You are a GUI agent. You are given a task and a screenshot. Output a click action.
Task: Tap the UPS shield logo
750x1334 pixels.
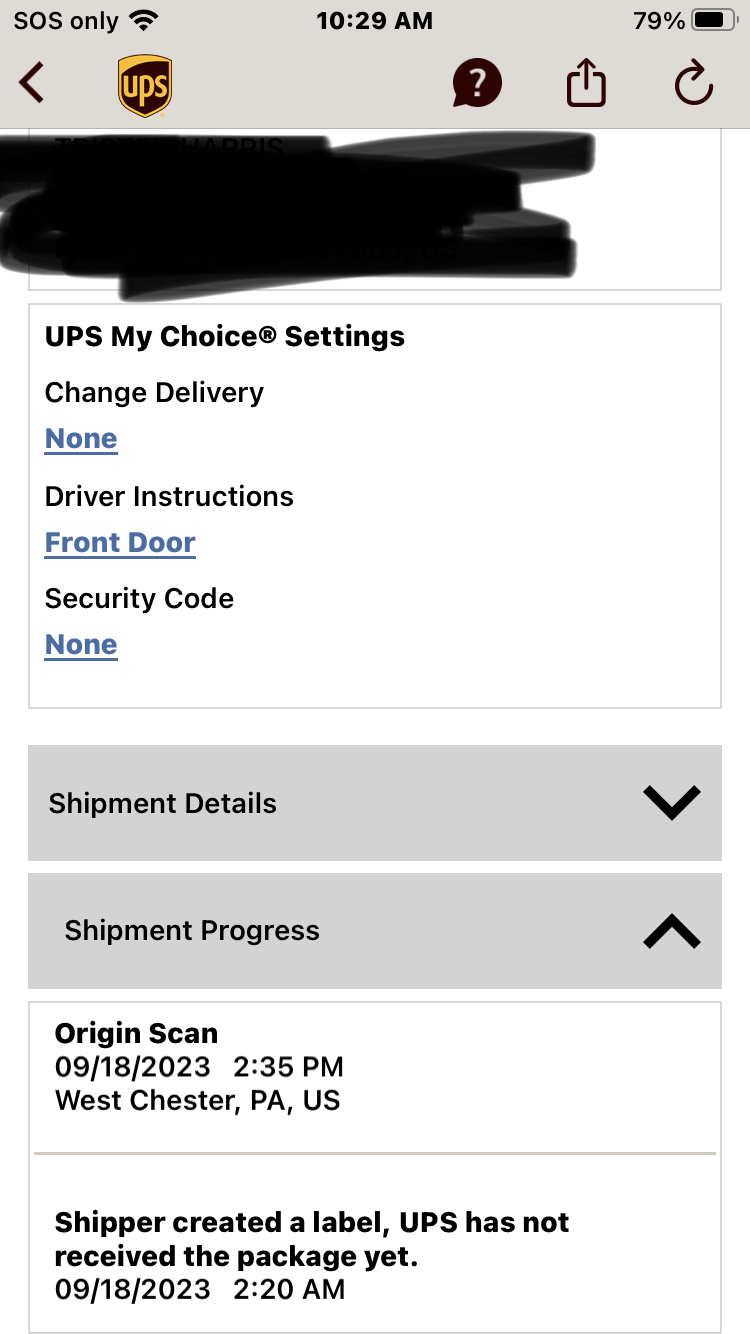point(144,85)
